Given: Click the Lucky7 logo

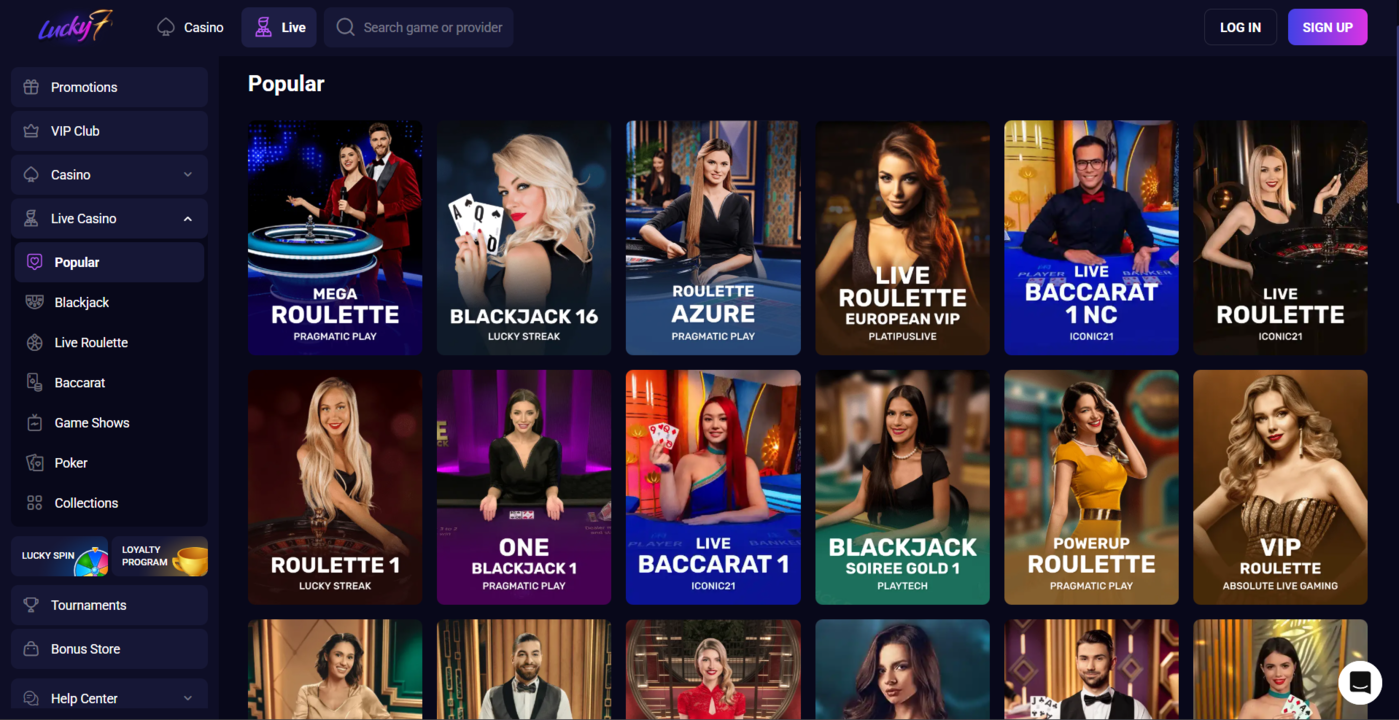Looking at the screenshot, I should click(76, 26).
